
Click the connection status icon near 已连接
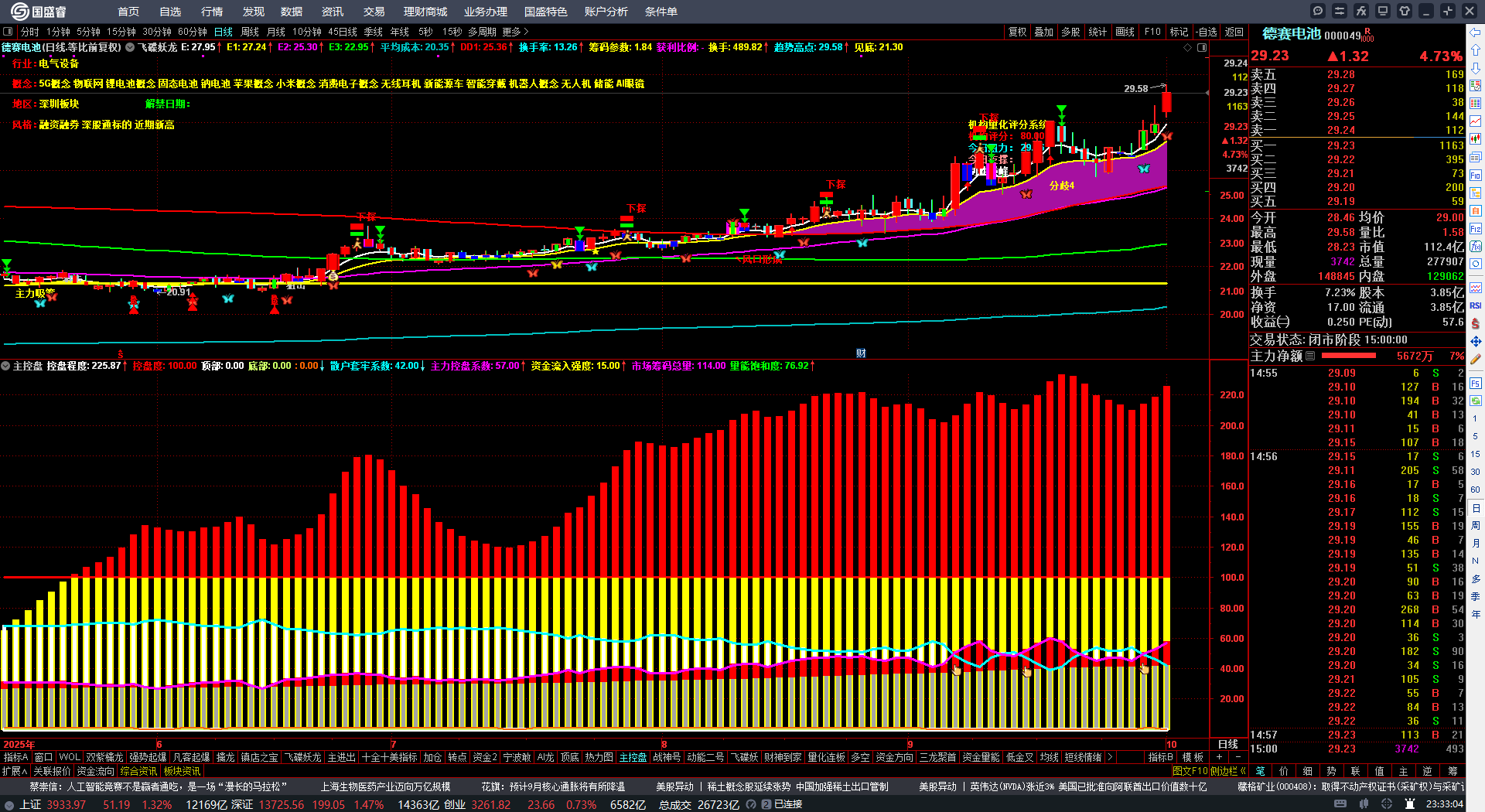[x=766, y=805]
